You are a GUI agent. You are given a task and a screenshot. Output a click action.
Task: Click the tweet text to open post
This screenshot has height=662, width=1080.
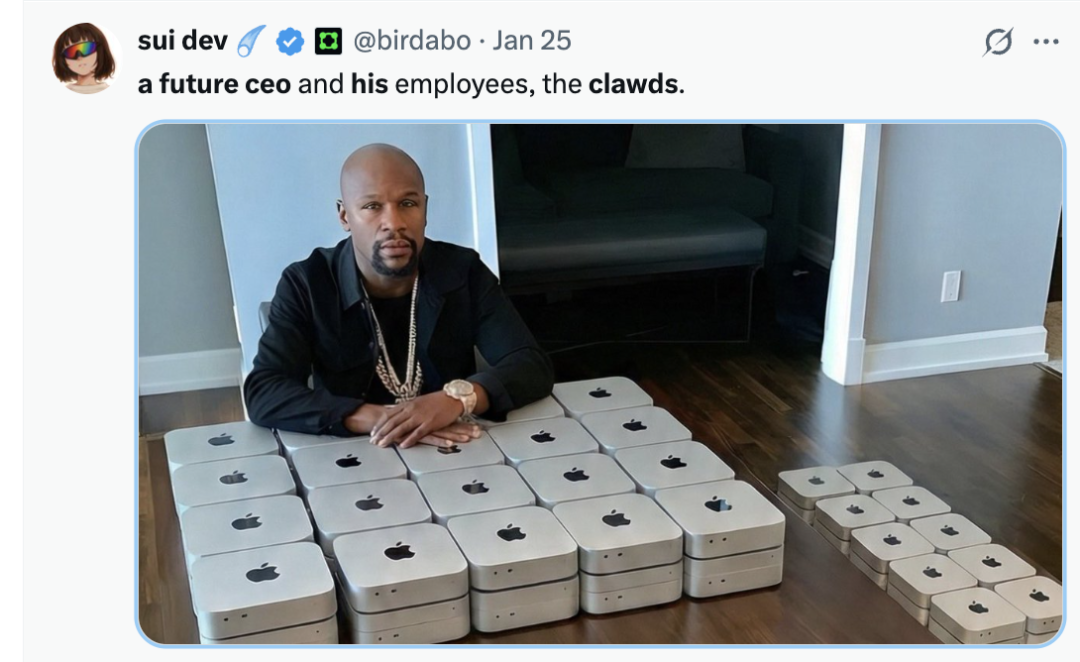click(x=411, y=84)
